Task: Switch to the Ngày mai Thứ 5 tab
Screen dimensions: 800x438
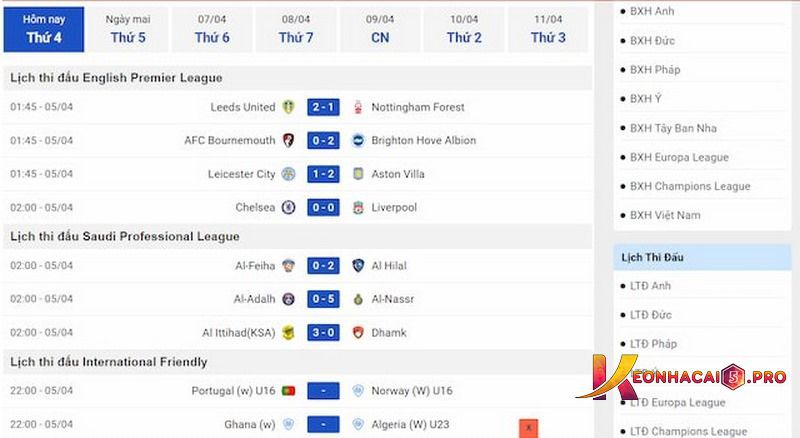Action: click(128, 29)
